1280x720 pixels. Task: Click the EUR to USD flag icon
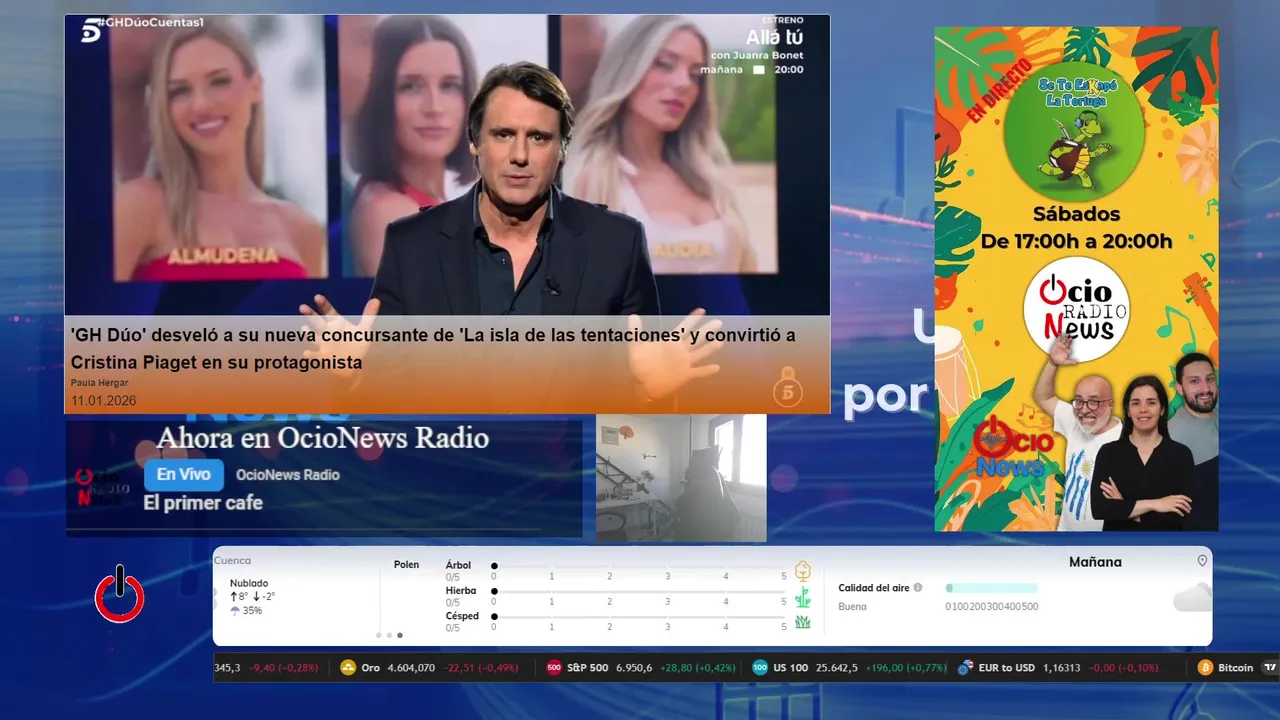pos(965,668)
